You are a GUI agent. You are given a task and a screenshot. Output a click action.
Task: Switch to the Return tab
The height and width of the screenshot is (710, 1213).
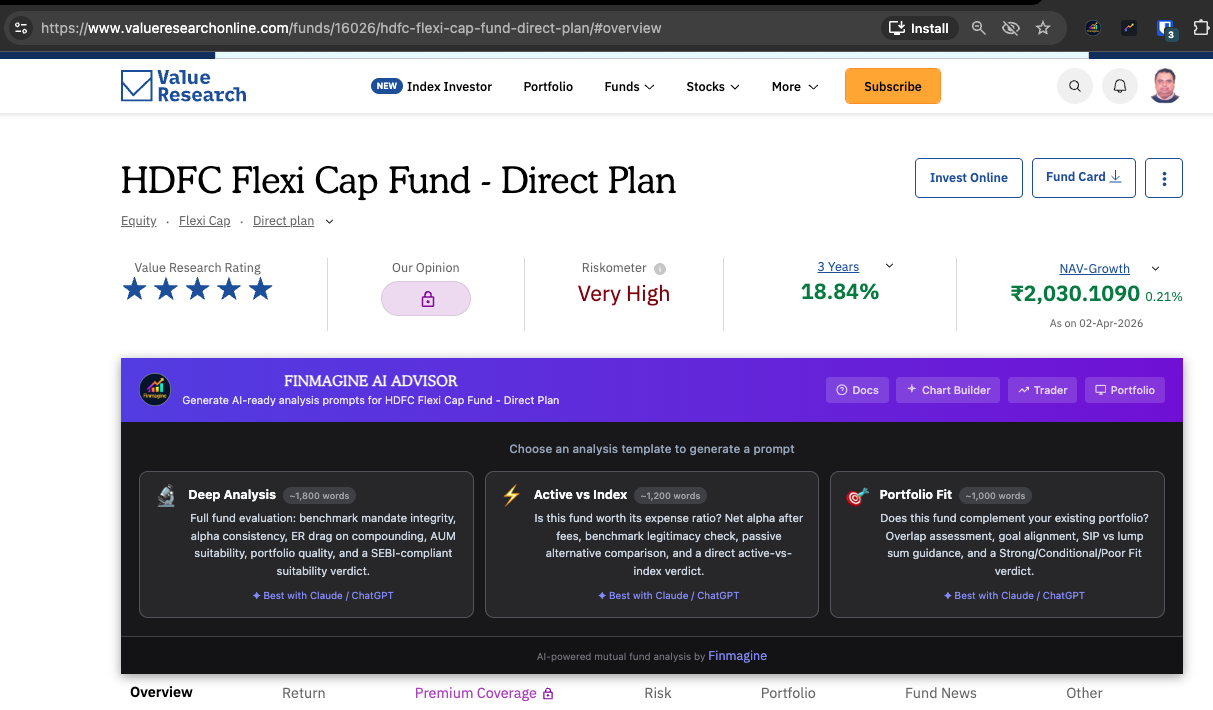[303, 693]
